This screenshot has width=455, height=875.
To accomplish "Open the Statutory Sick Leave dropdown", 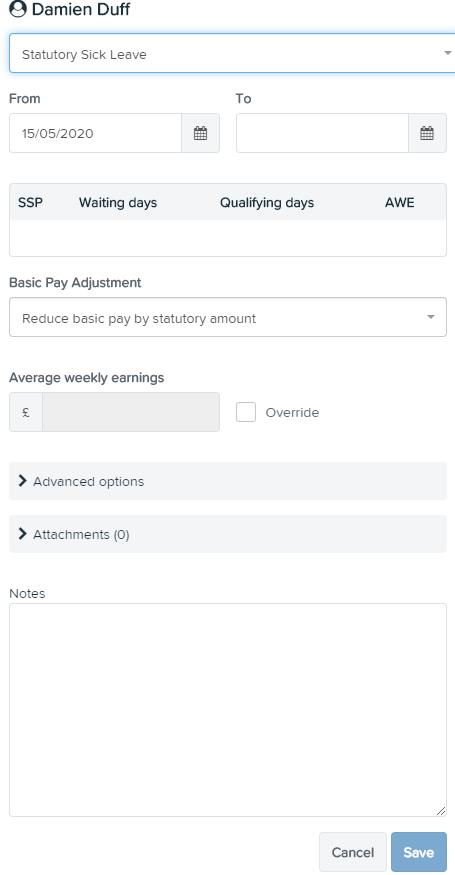I will pos(232,54).
